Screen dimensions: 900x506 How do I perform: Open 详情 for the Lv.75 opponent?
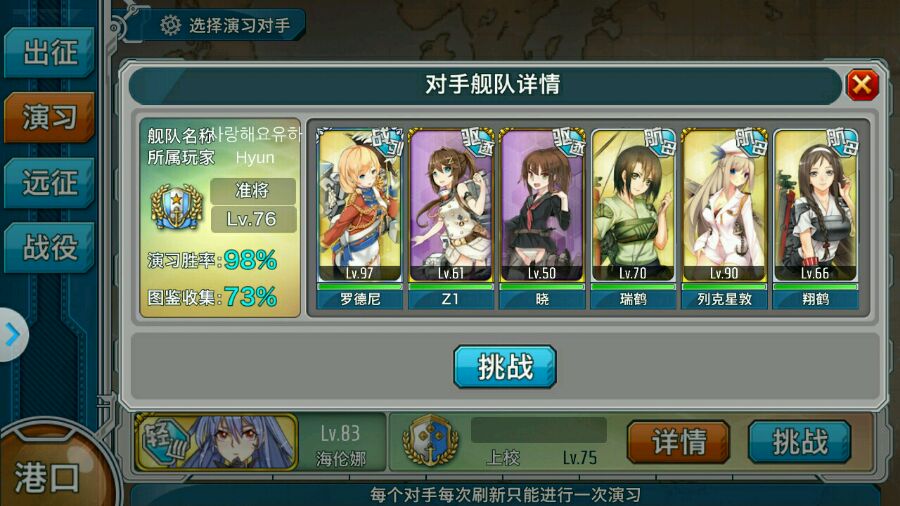coord(678,442)
